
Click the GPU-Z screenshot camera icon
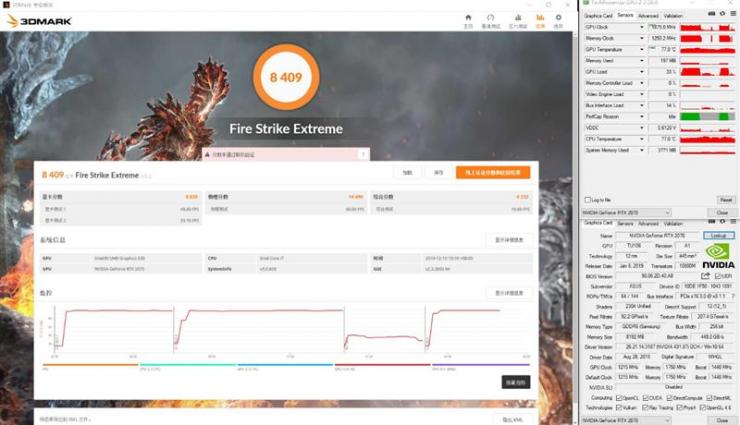[712, 15]
